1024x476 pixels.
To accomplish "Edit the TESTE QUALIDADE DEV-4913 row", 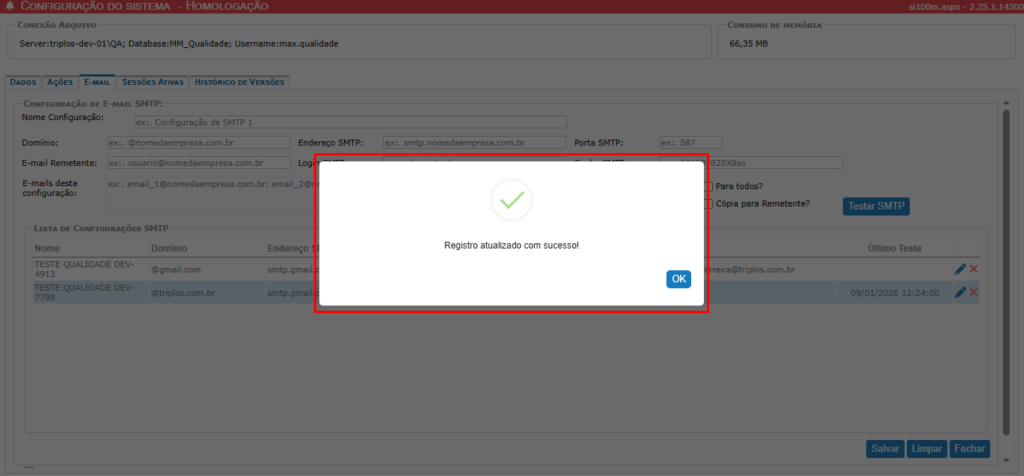I will click(x=960, y=269).
